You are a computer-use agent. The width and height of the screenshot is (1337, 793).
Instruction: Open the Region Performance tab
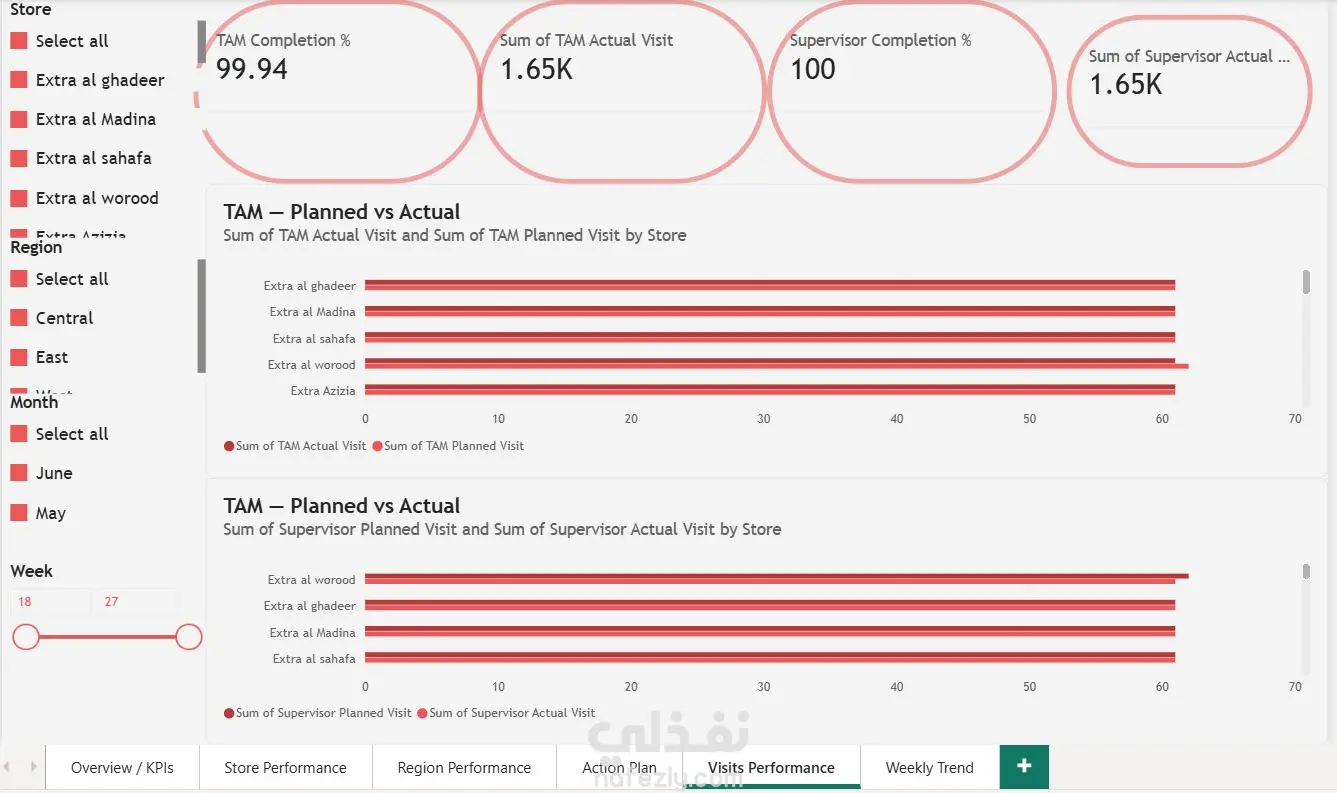tap(464, 767)
